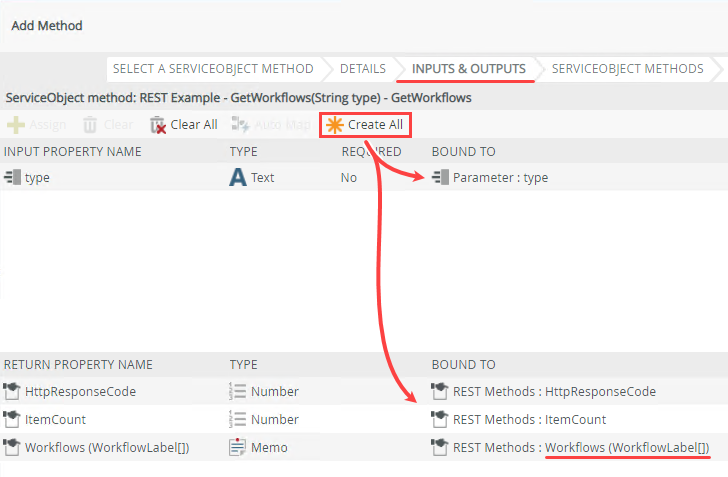Click the Clear trash icon

(90, 125)
